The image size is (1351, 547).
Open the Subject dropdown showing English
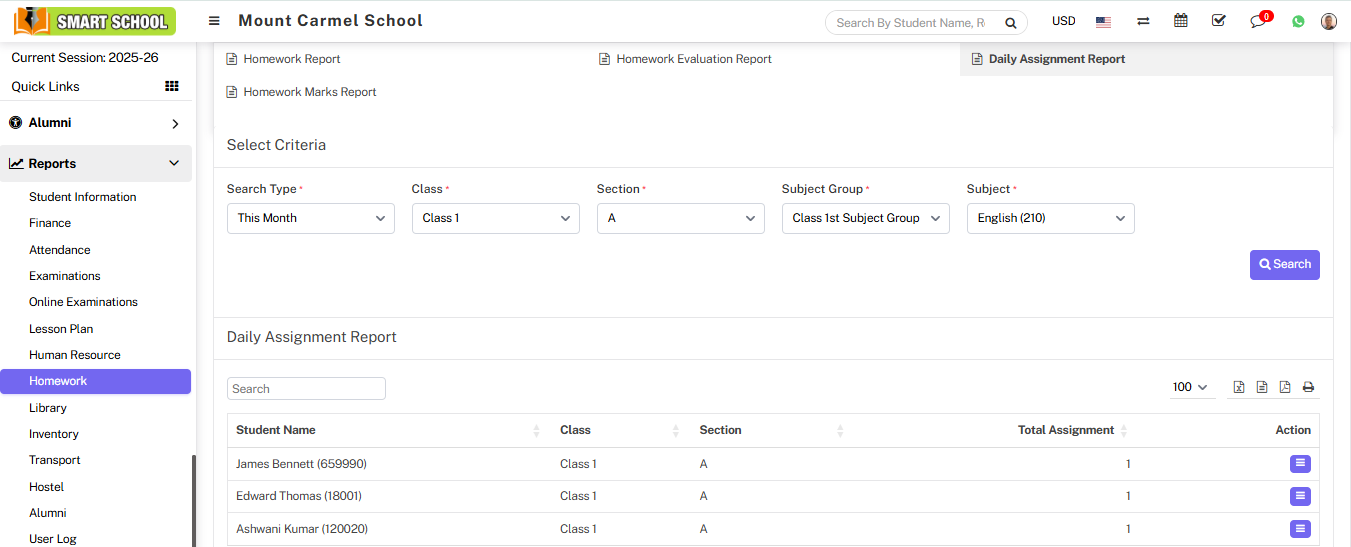pyautogui.click(x=1050, y=218)
